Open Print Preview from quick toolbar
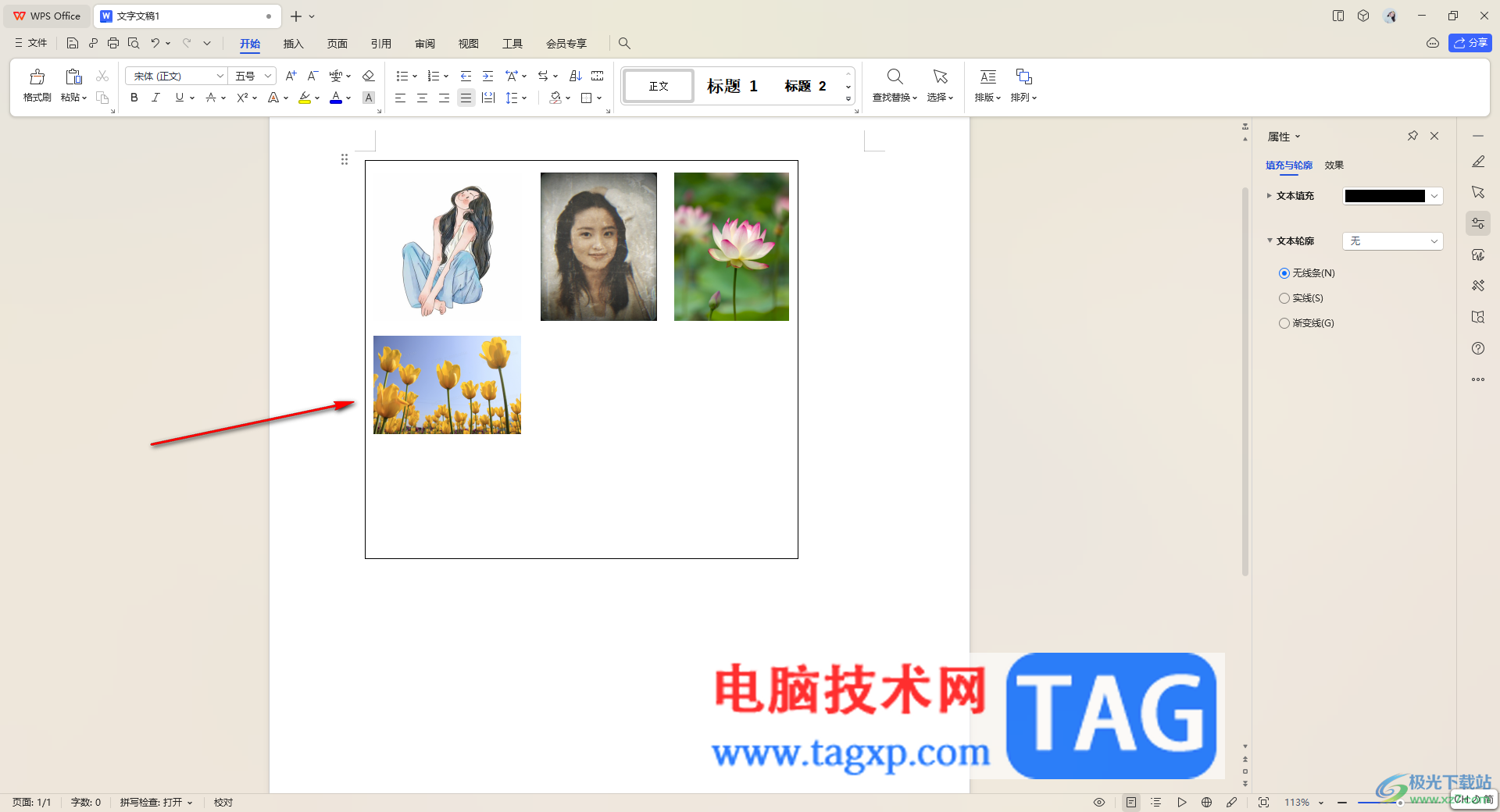The height and width of the screenshot is (812, 1500). pos(134,43)
